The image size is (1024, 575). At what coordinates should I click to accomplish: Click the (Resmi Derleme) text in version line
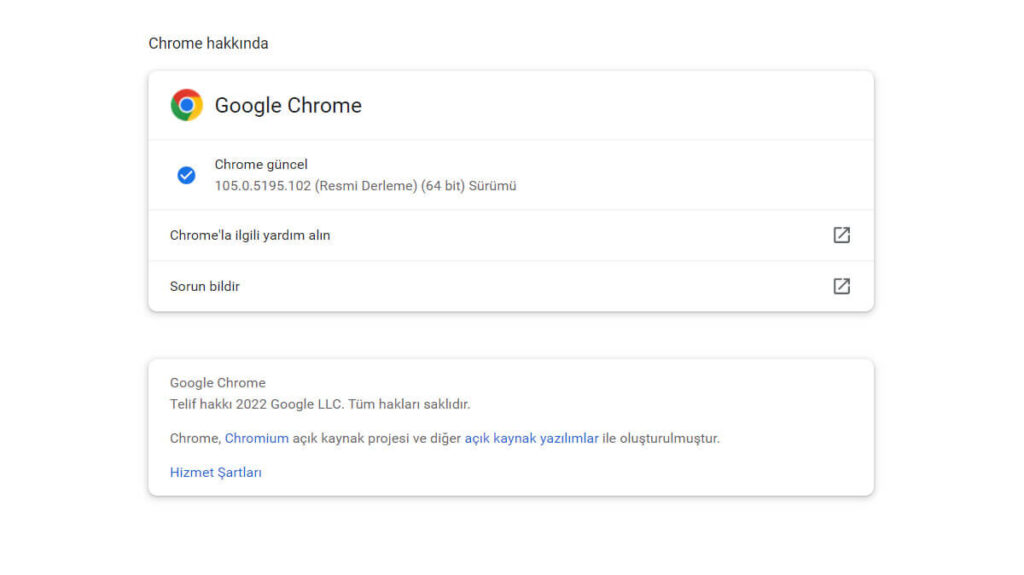[x=366, y=186]
